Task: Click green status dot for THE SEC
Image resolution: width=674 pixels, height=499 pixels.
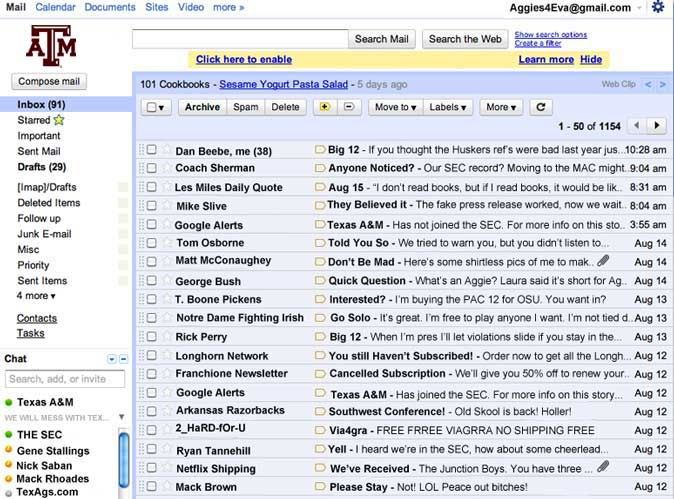Action: coord(8,435)
